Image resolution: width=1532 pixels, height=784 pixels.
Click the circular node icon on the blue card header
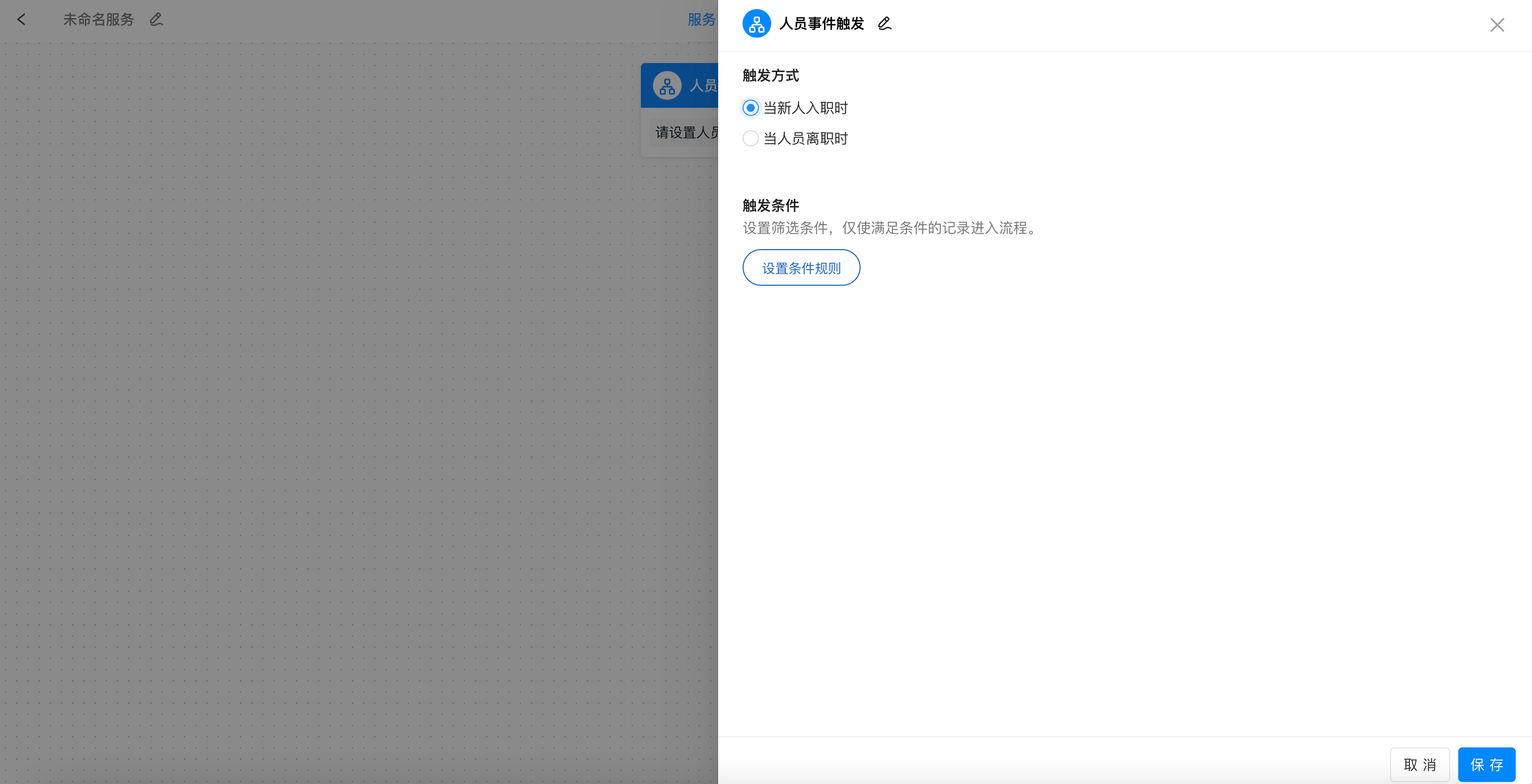[666, 85]
